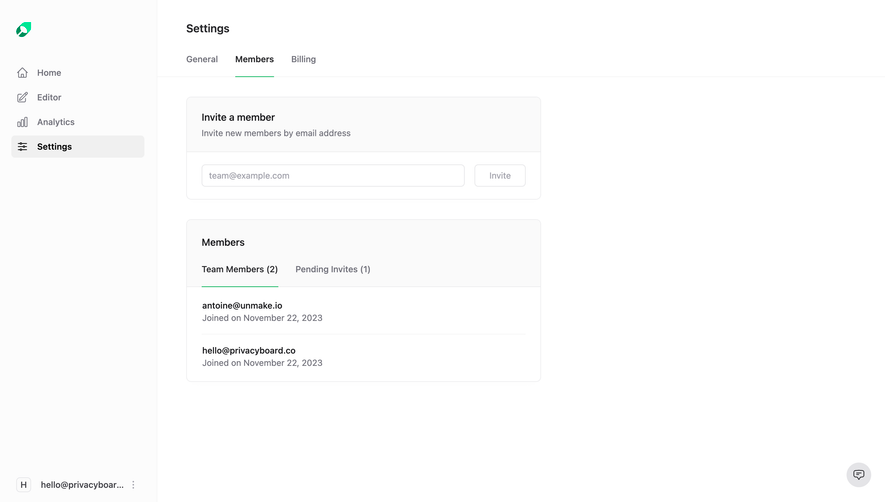Select the Members tab
The width and height of the screenshot is (885, 502).
pos(255,59)
